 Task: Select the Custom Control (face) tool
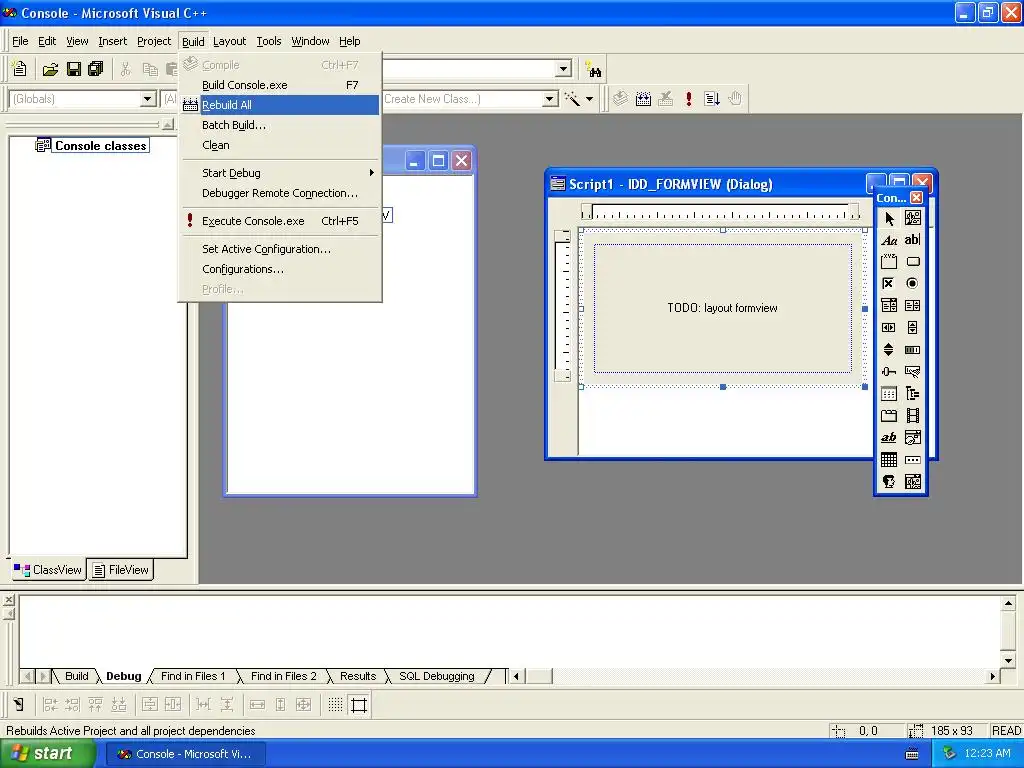889,482
